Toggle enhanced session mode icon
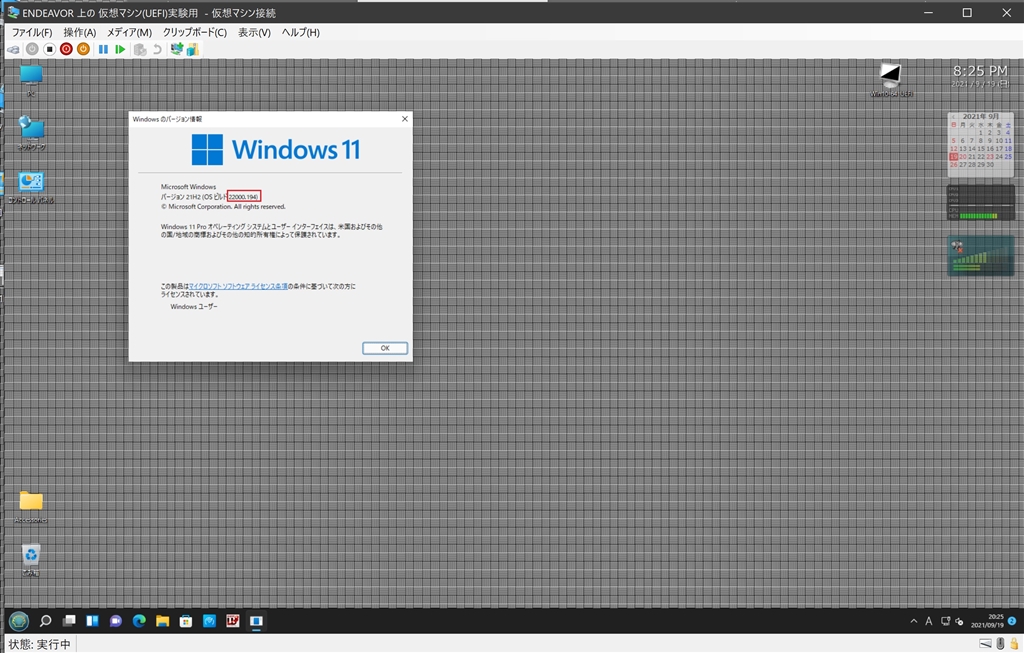This screenshot has width=1024, height=653. tap(176, 49)
